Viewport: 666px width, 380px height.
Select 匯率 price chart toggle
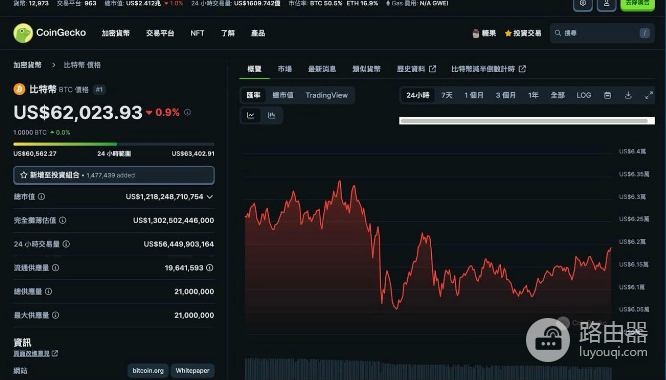click(x=254, y=95)
